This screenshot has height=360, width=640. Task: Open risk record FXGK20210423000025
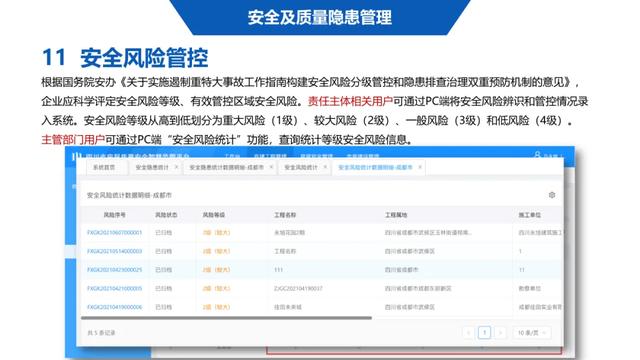point(114,270)
